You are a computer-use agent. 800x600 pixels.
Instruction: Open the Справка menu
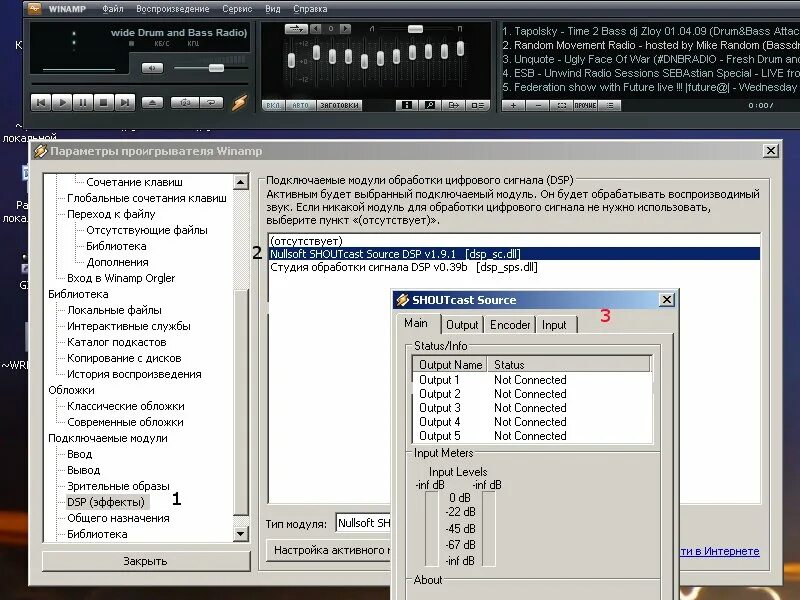point(310,9)
